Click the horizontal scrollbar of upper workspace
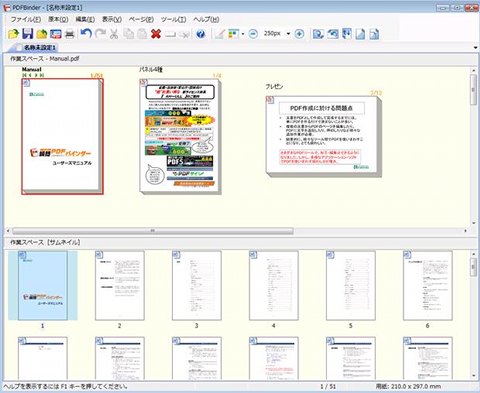The image size is (480, 393). (153, 231)
